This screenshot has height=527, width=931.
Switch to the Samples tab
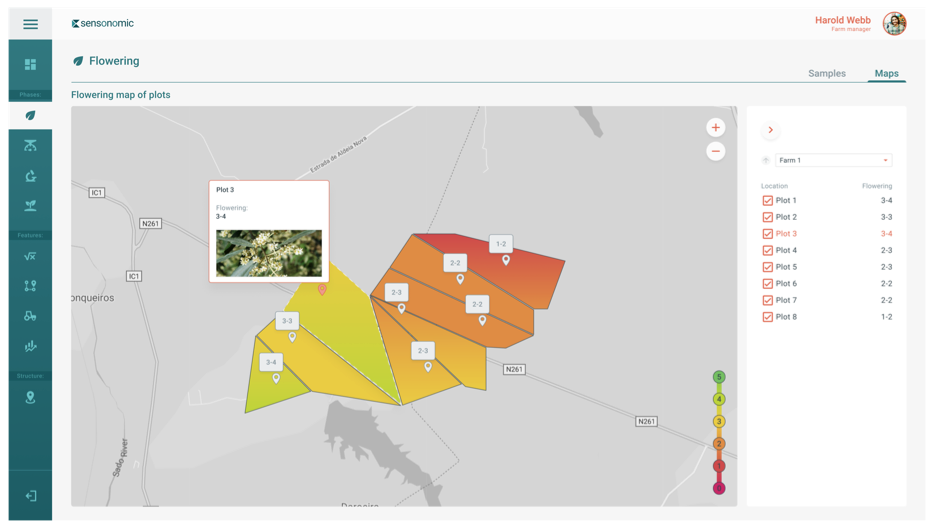(x=826, y=74)
